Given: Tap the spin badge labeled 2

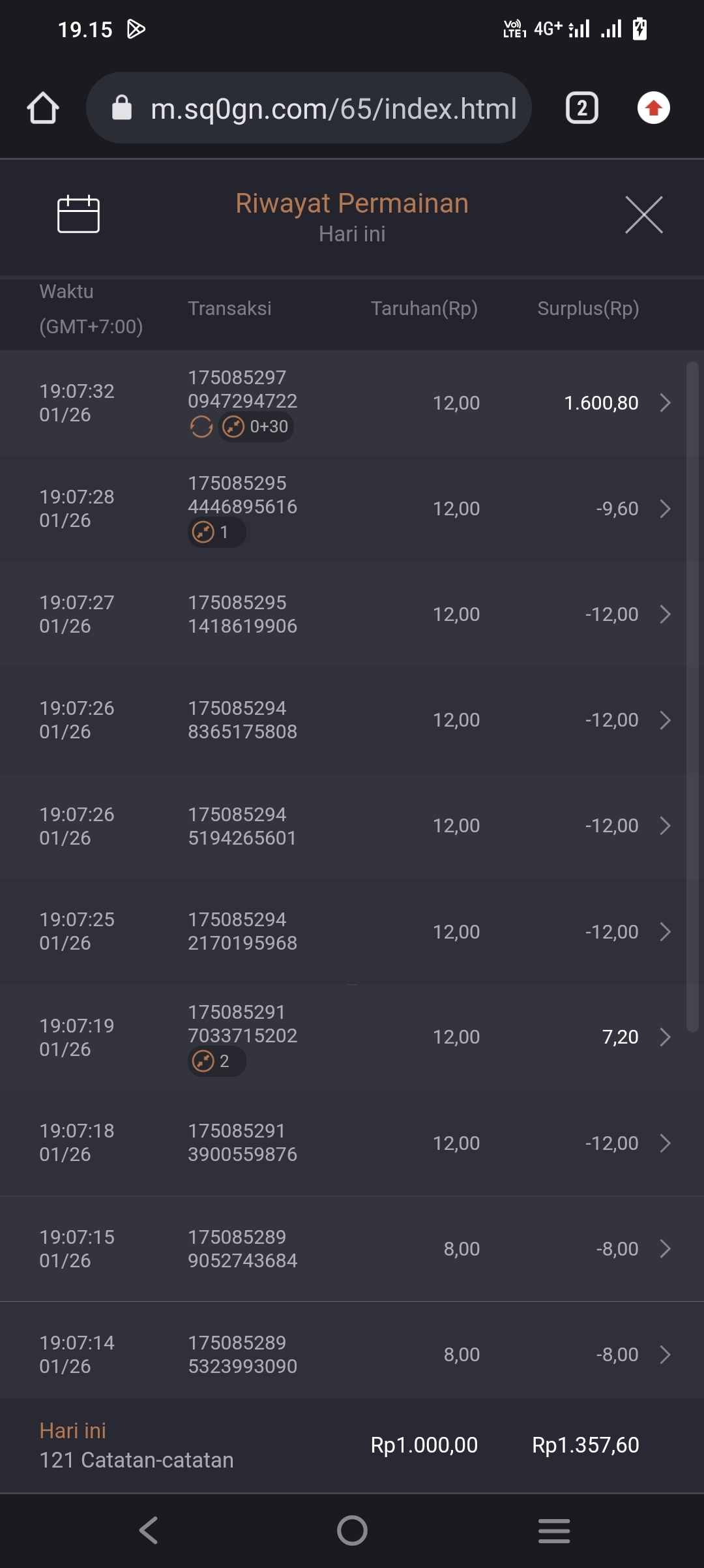Looking at the screenshot, I should point(216,1061).
